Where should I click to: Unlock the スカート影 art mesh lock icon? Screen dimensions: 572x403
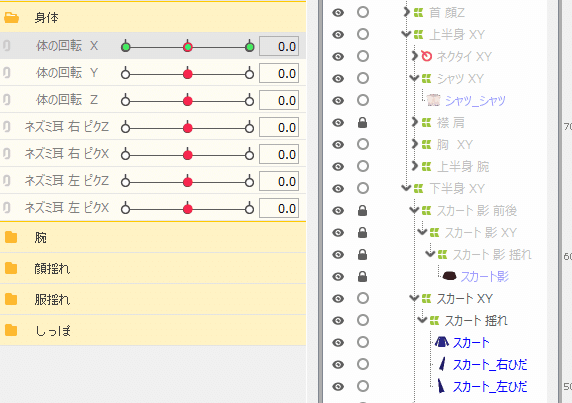[362, 276]
